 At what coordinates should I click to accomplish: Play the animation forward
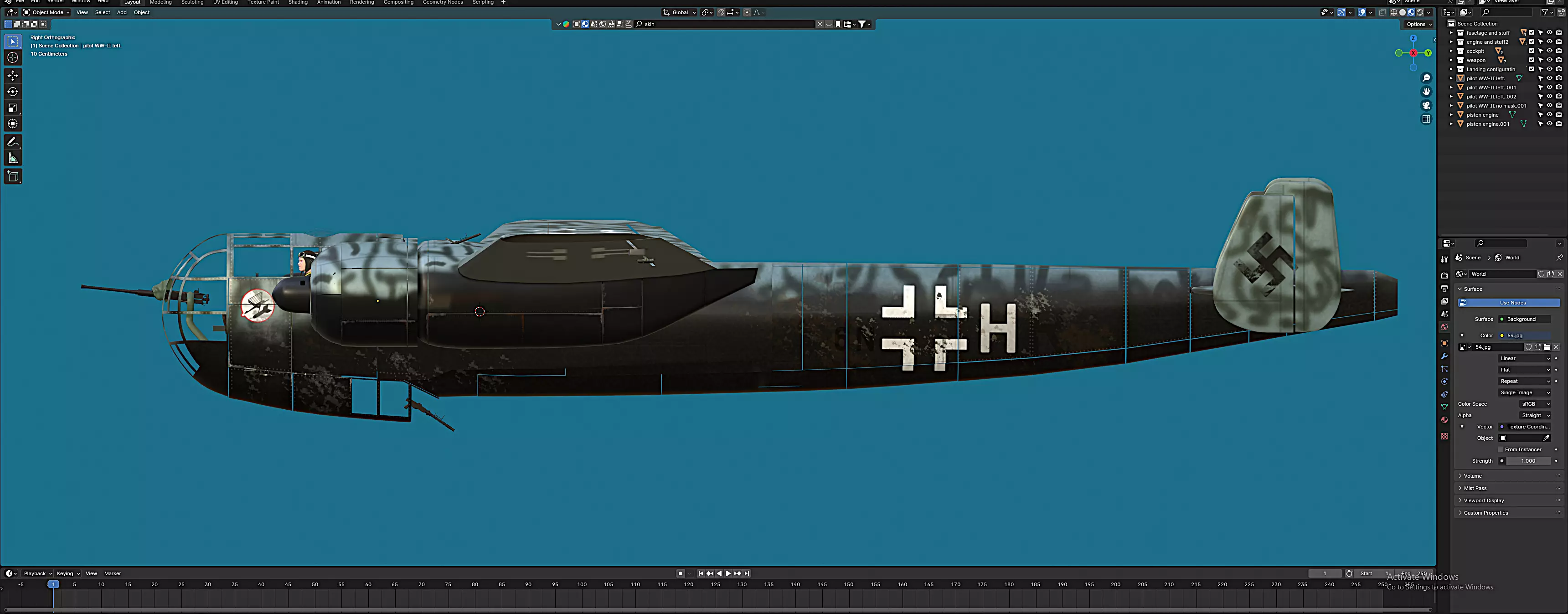[728, 573]
